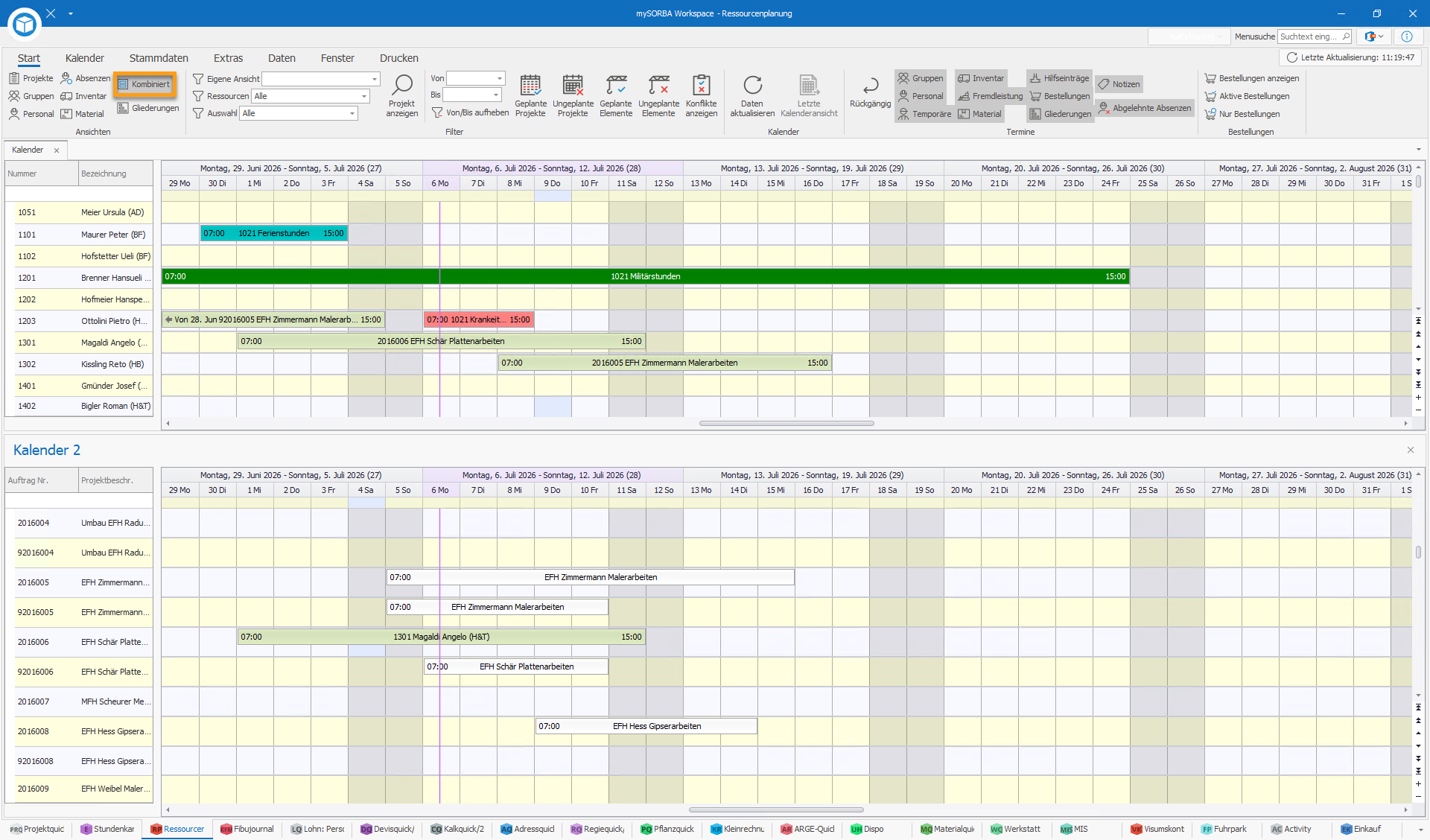Screen dimensions: 1430x840
Task: Click Ungeplante Elemente filter icon
Action: point(658,95)
